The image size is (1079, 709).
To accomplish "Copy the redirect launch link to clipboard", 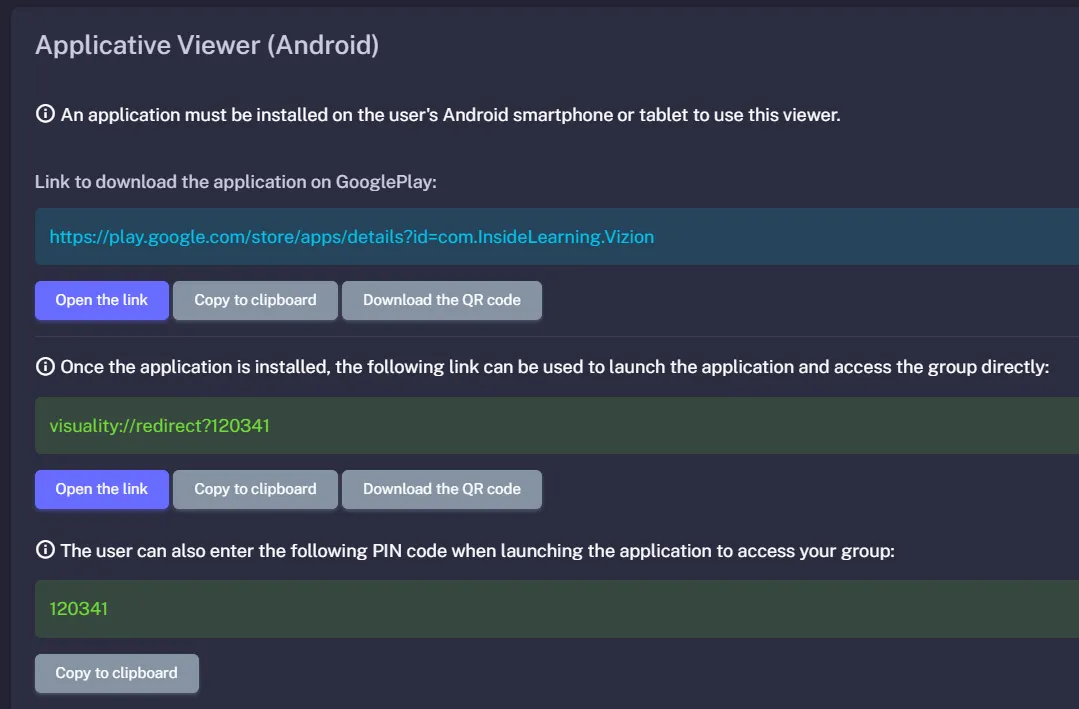I will point(254,489).
